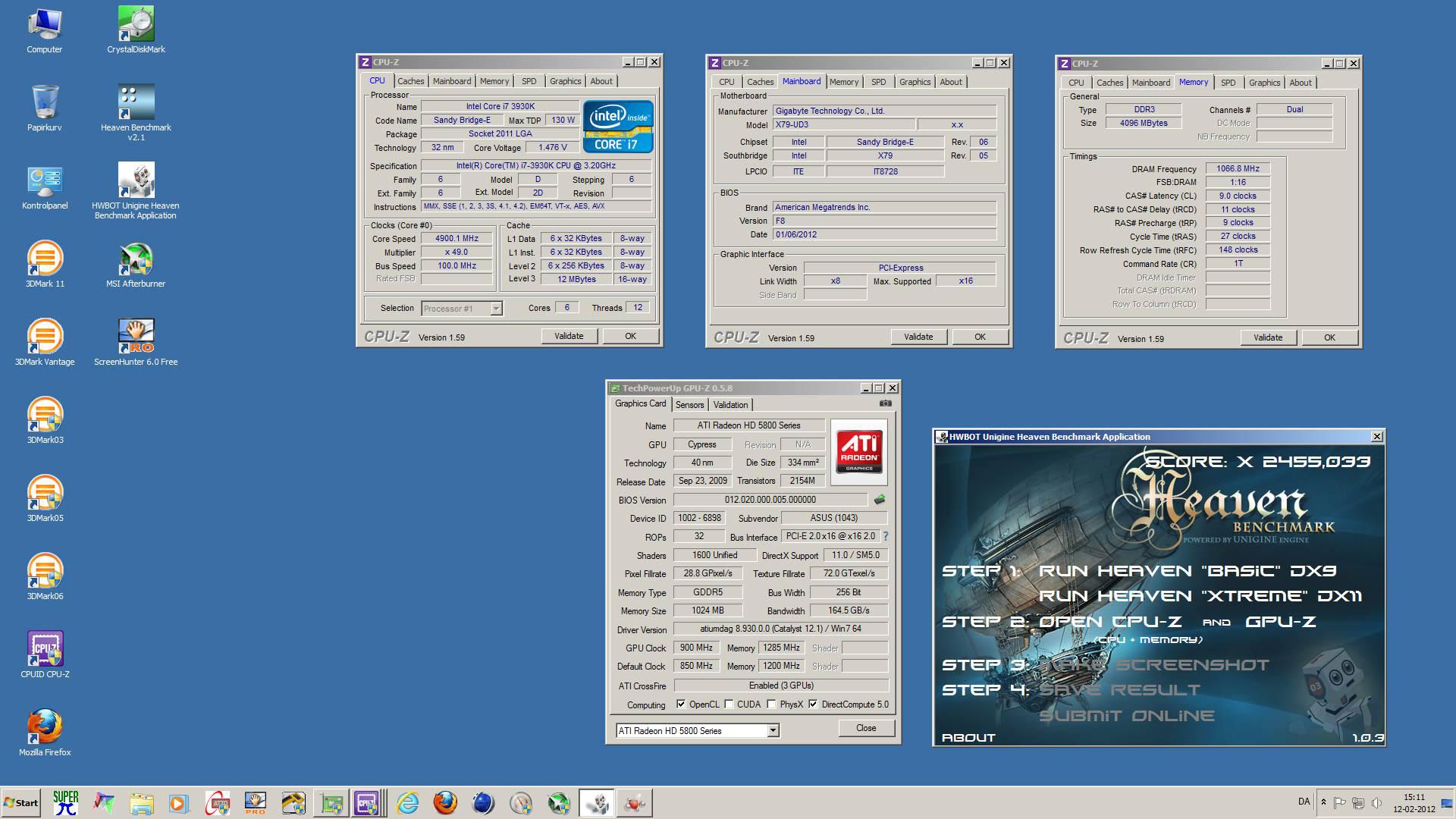Toggle the CUDA checkbox in GPU-Z
Image resolution: width=1456 pixels, height=819 pixels.
point(729,704)
